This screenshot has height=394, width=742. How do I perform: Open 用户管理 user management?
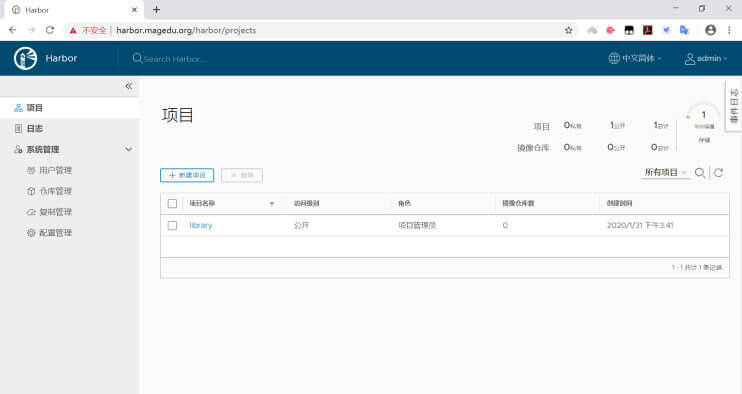point(55,170)
